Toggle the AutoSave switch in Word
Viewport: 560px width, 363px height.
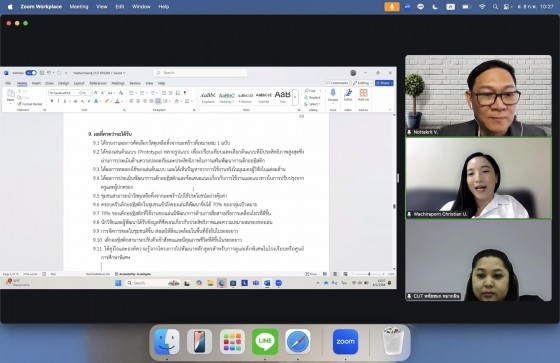click(x=31, y=73)
